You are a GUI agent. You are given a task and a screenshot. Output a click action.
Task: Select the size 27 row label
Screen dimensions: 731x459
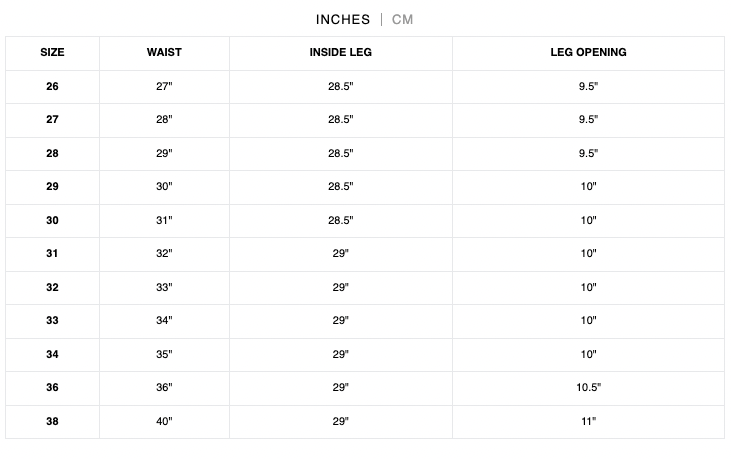[x=52, y=119]
